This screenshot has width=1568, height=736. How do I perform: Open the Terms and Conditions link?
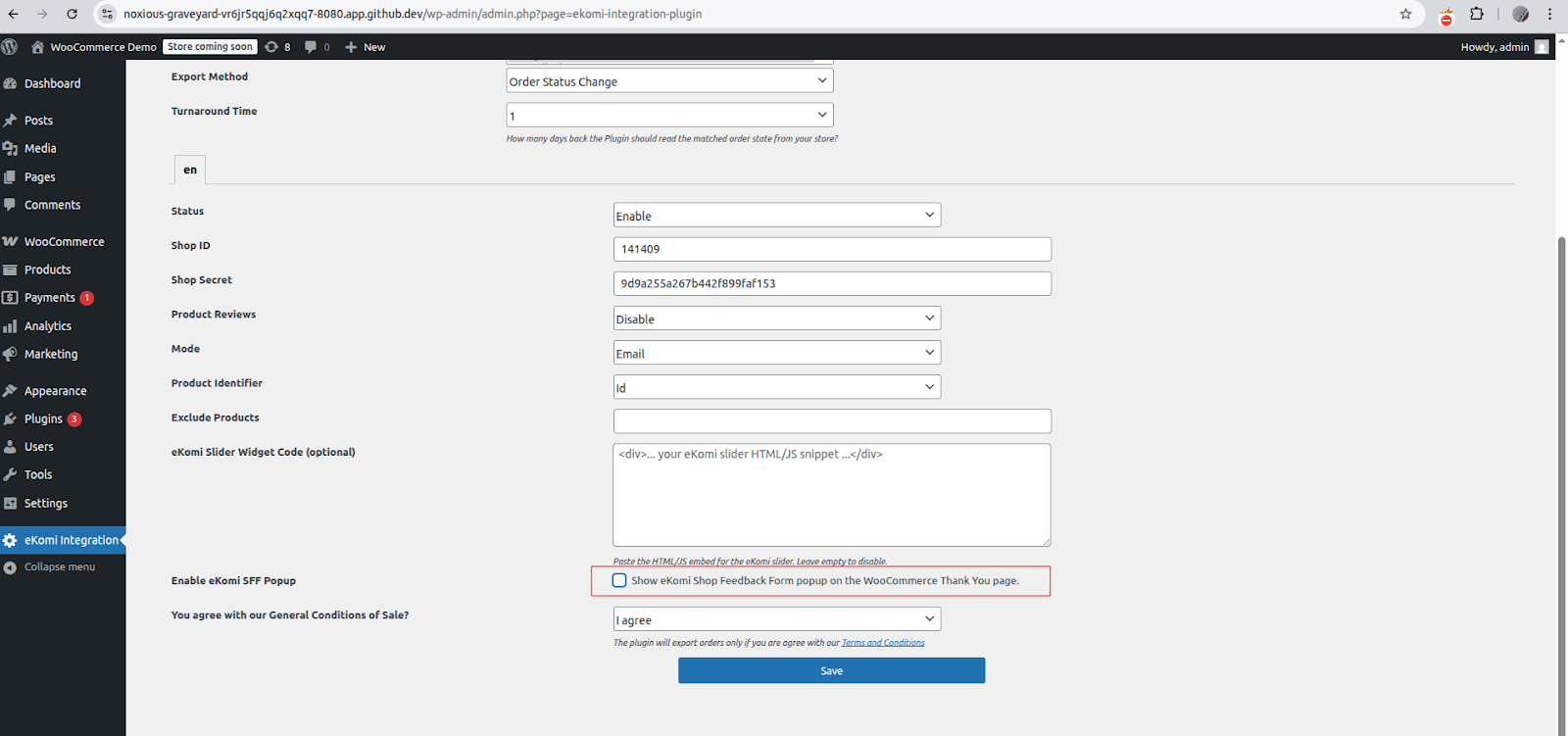883,643
